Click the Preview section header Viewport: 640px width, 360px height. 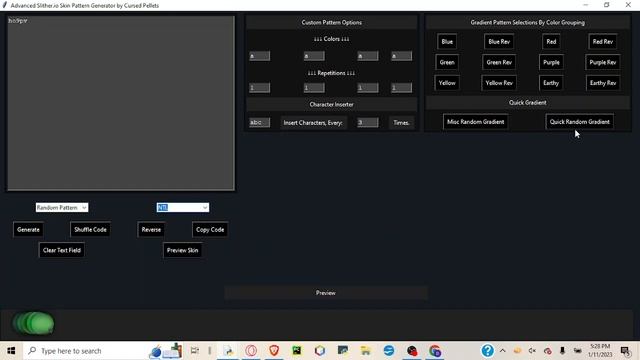click(326, 293)
